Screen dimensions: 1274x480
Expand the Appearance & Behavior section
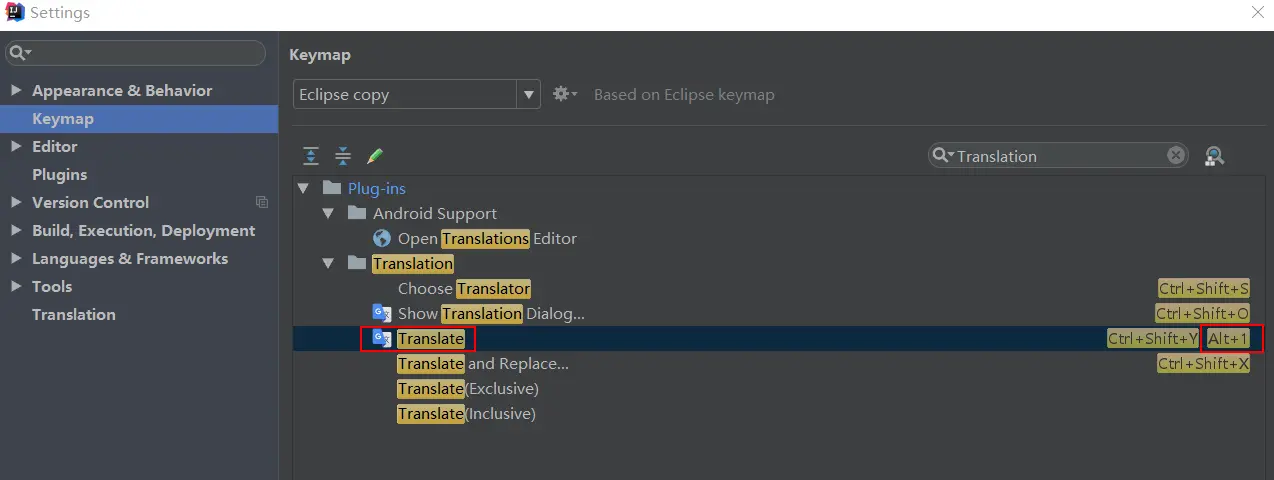pos(16,90)
